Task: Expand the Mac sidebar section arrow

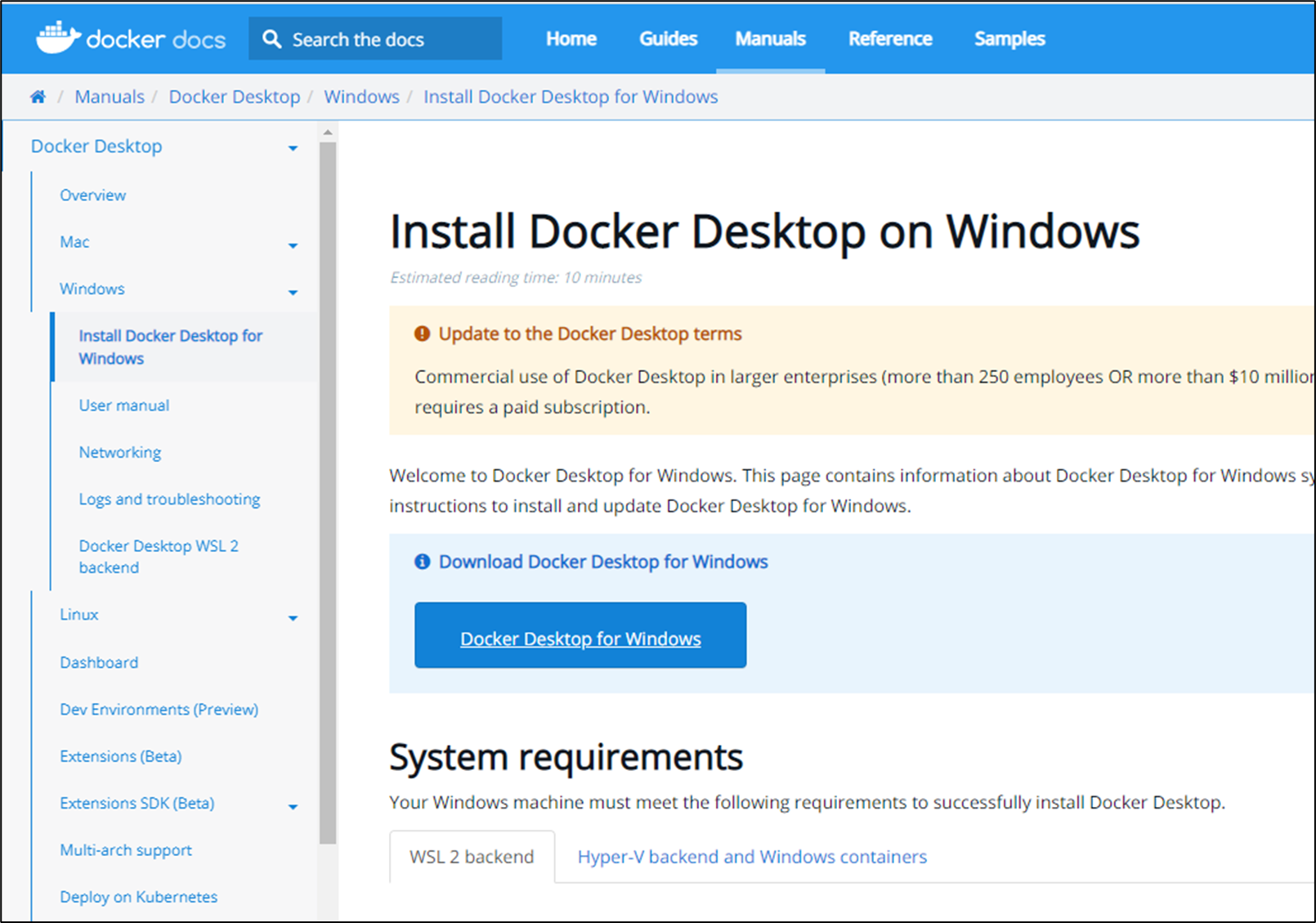Action: coord(293,245)
